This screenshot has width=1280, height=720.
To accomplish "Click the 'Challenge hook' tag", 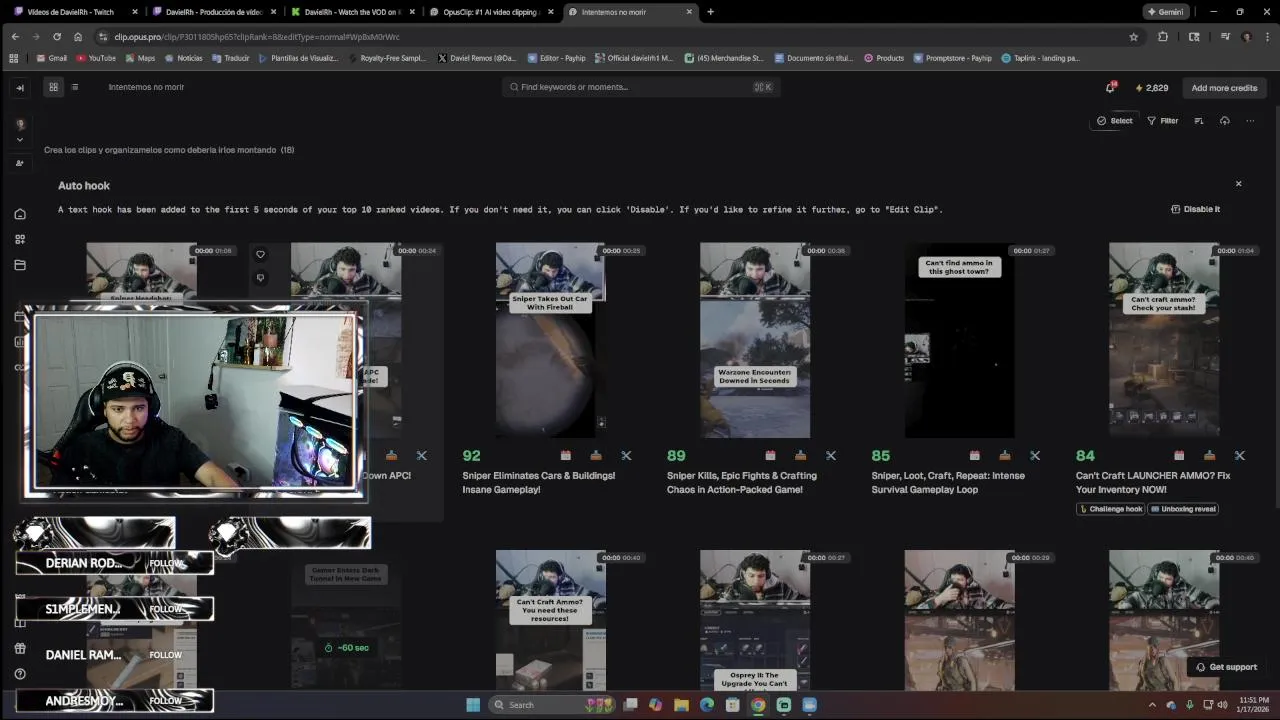I will (x=1110, y=509).
